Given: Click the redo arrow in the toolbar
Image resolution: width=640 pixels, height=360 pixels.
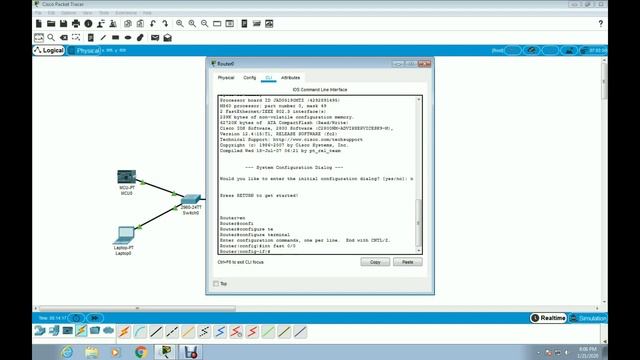Looking at the screenshot, I should click(165, 24).
